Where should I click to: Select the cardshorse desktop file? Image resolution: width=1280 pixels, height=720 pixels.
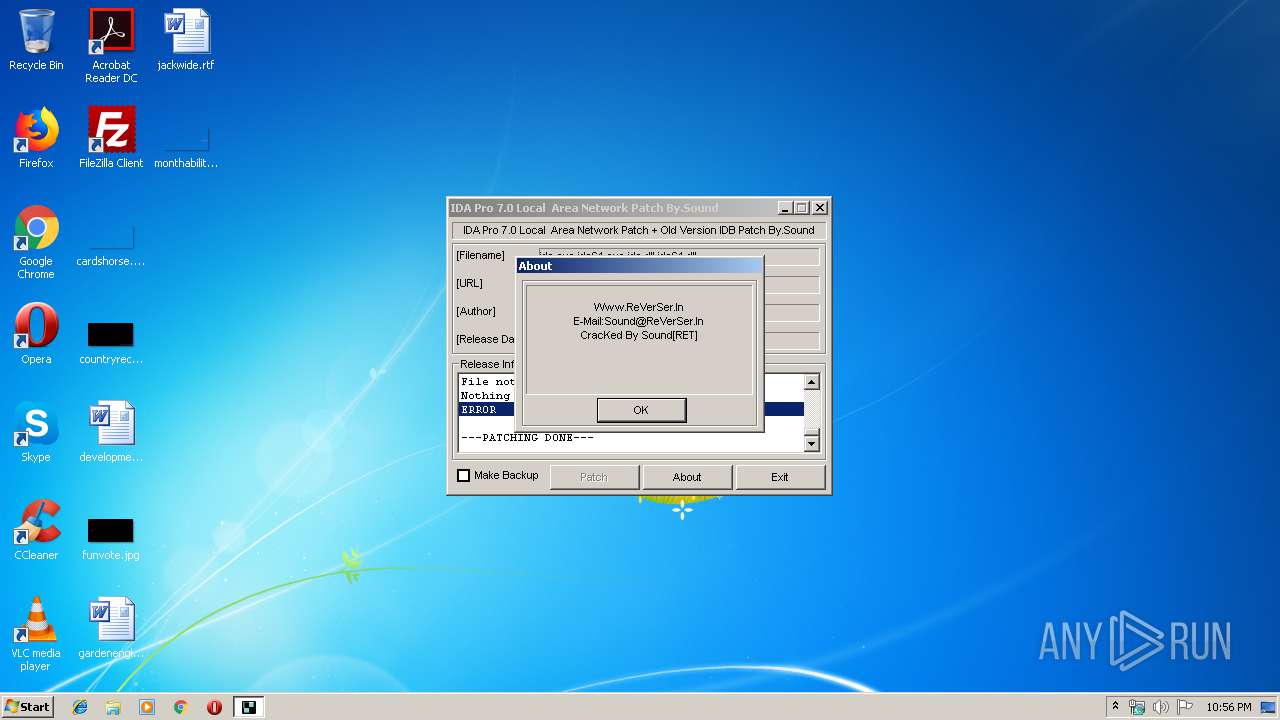[x=111, y=245]
